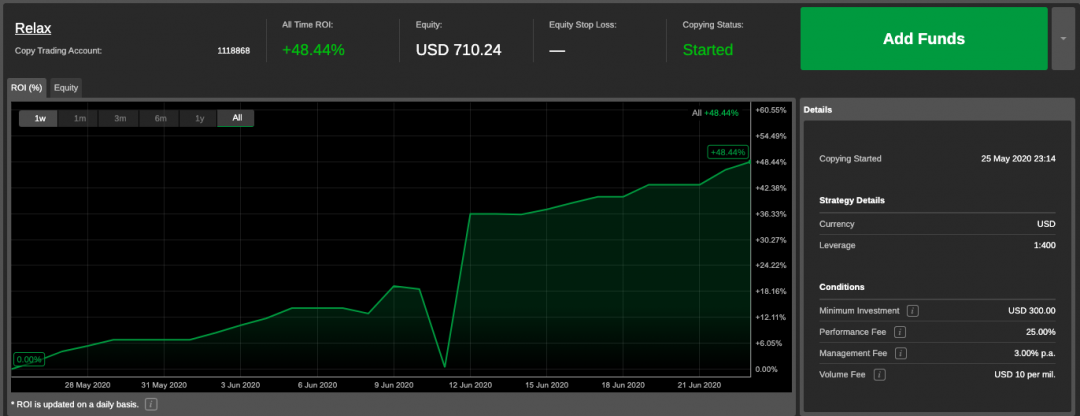Expand the dropdown arrow next to Add Funds
The image size is (1080, 416).
tap(1063, 39)
